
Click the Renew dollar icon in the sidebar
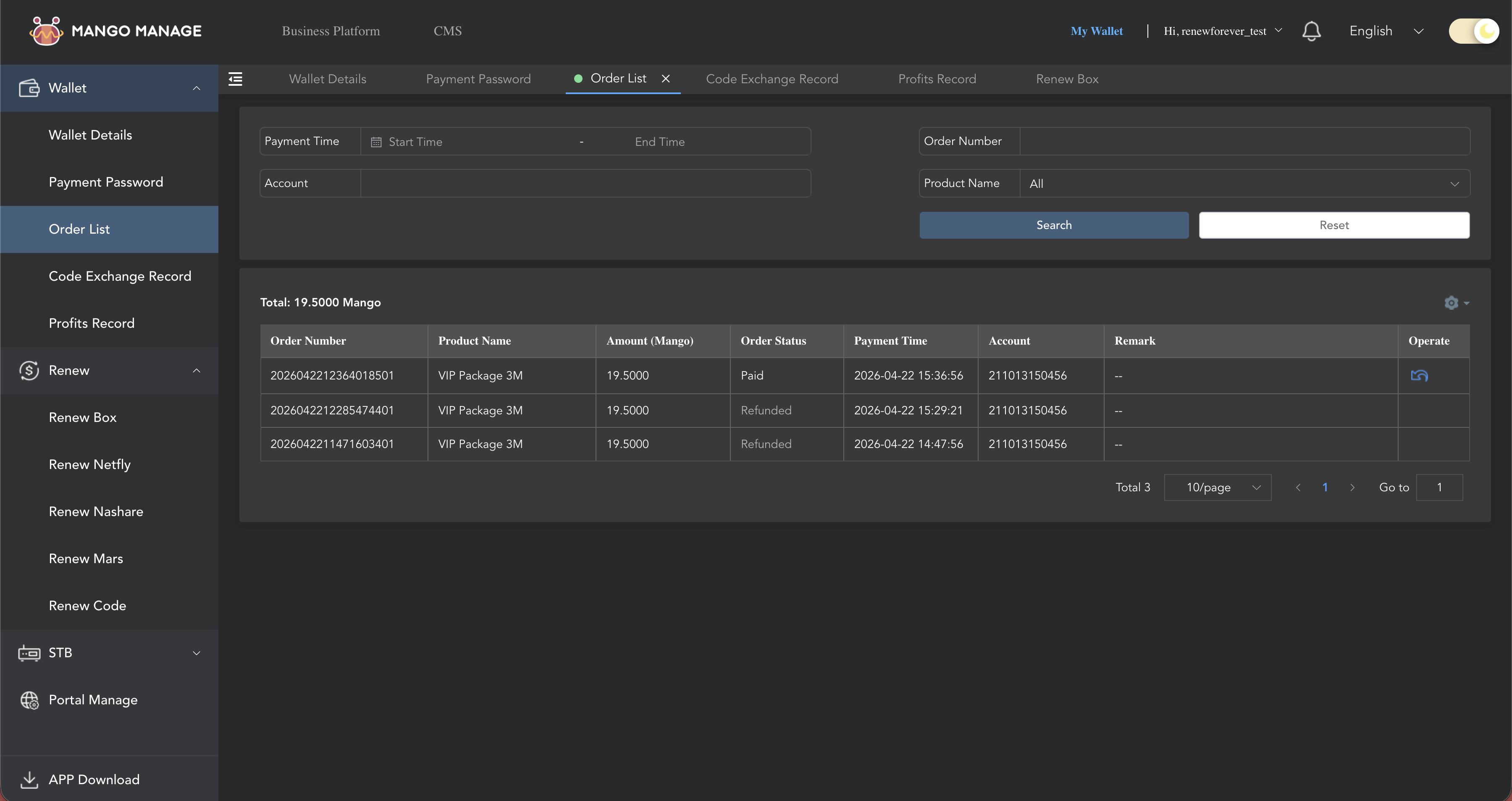(x=29, y=370)
